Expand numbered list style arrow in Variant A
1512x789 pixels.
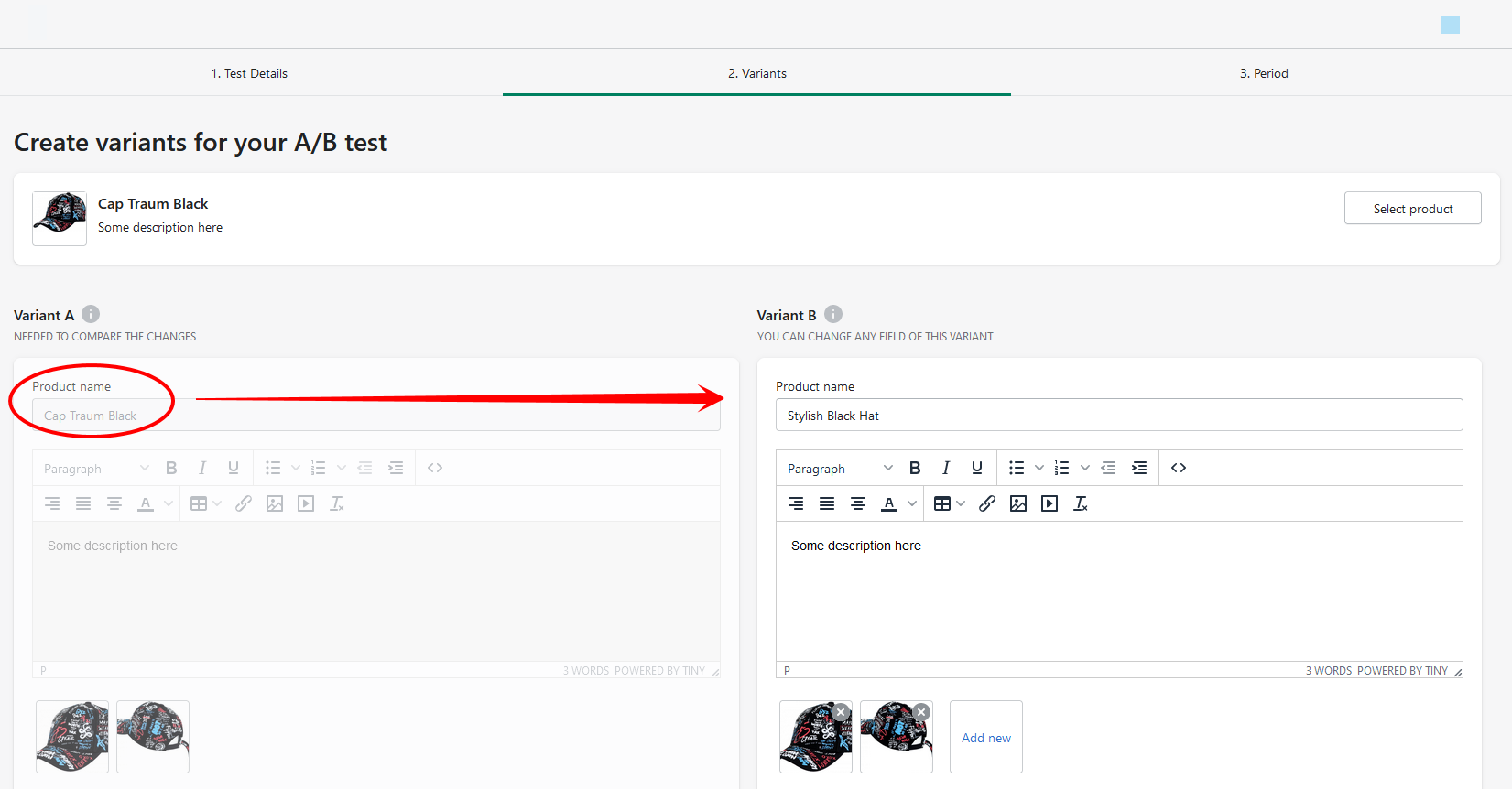coord(342,468)
